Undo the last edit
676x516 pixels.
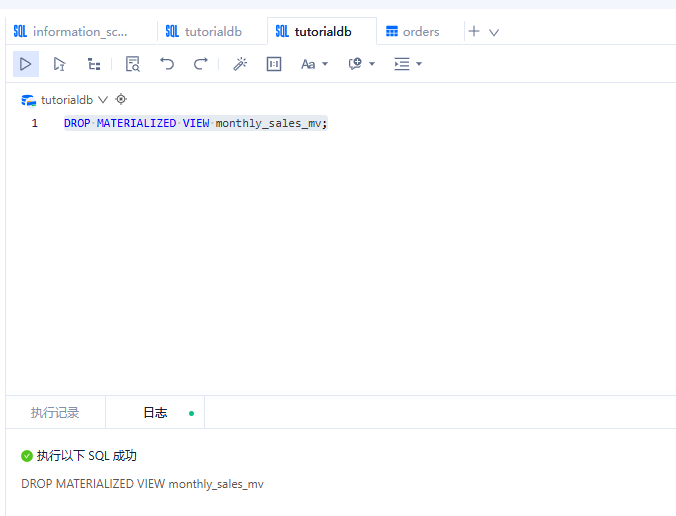(167, 64)
